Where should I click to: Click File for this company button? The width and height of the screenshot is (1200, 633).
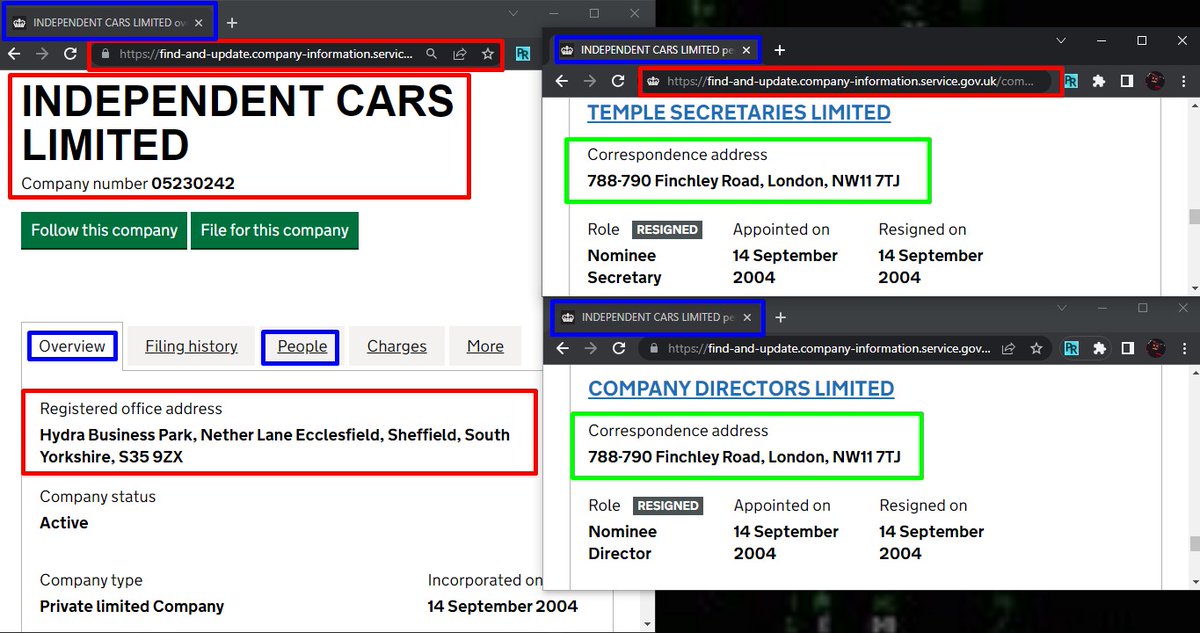[275, 230]
